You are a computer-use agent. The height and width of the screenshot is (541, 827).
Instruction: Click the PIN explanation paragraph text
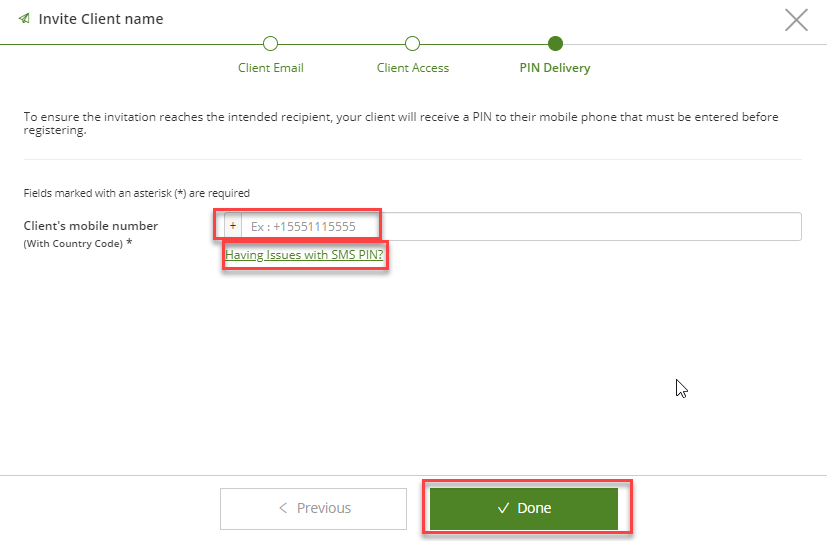[x=401, y=123]
